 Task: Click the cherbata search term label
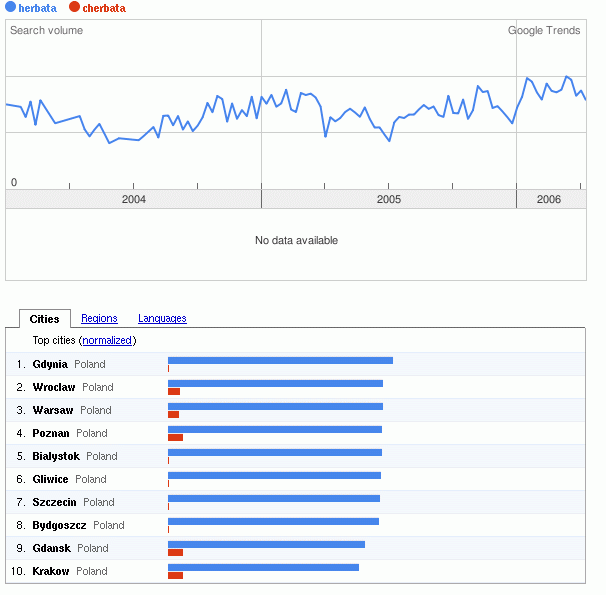pos(104,8)
